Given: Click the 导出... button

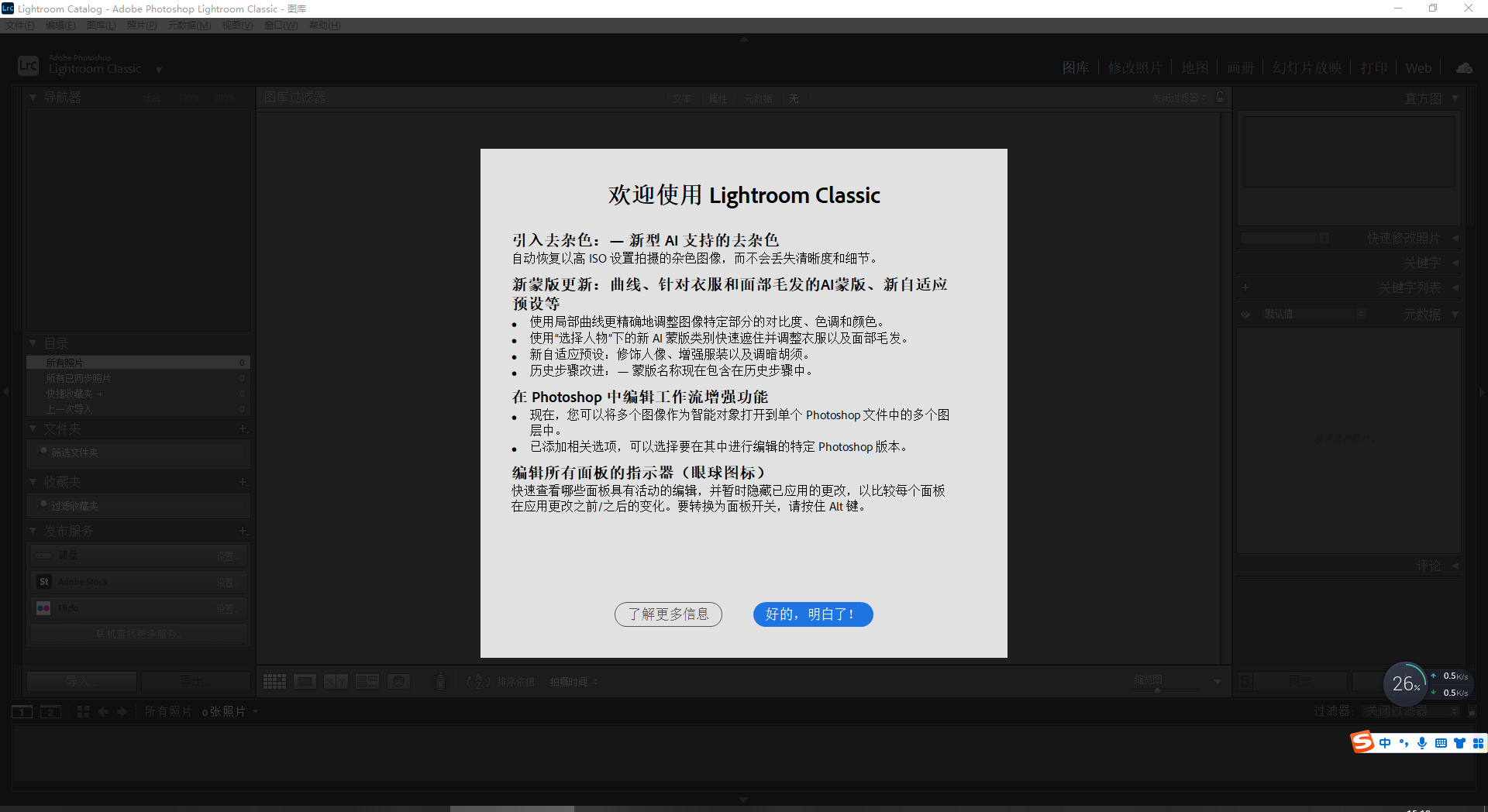Looking at the screenshot, I should pos(195,682).
